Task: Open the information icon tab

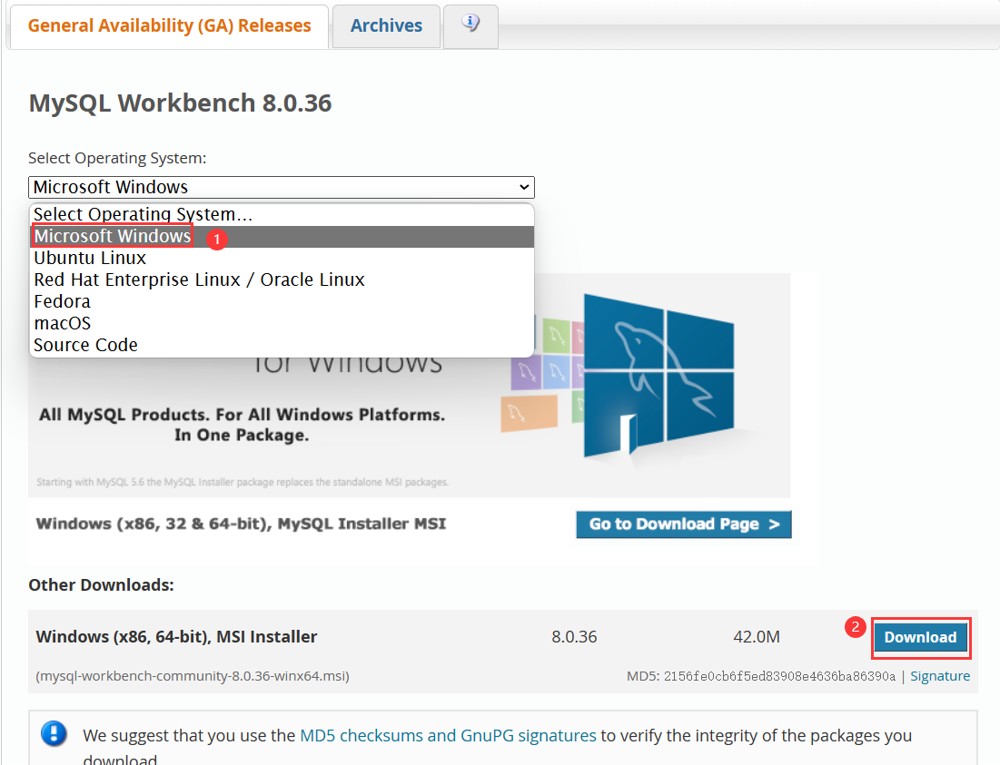Action: click(x=471, y=26)
